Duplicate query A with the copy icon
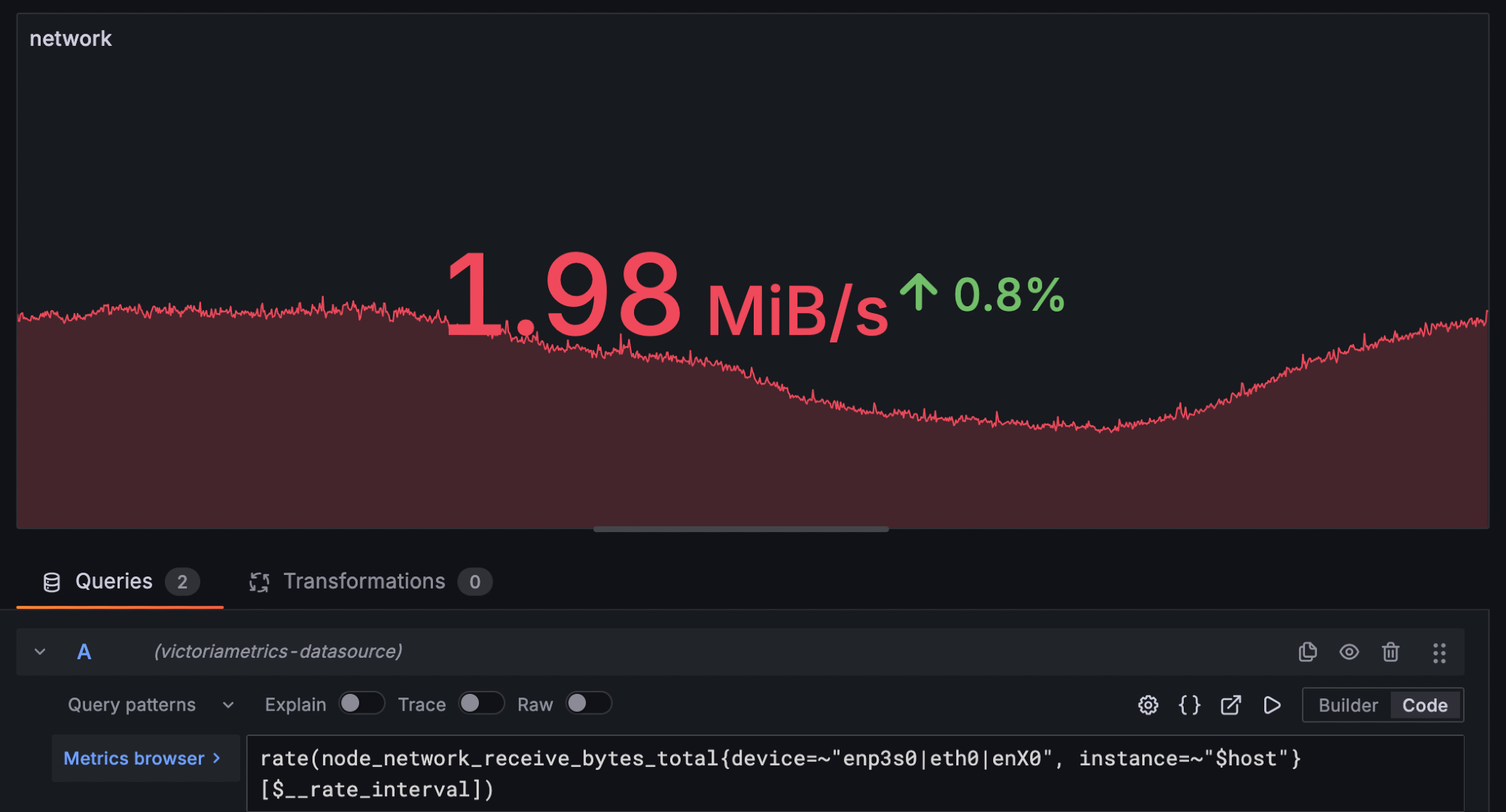1506x812 pixels. [1308, 652]
